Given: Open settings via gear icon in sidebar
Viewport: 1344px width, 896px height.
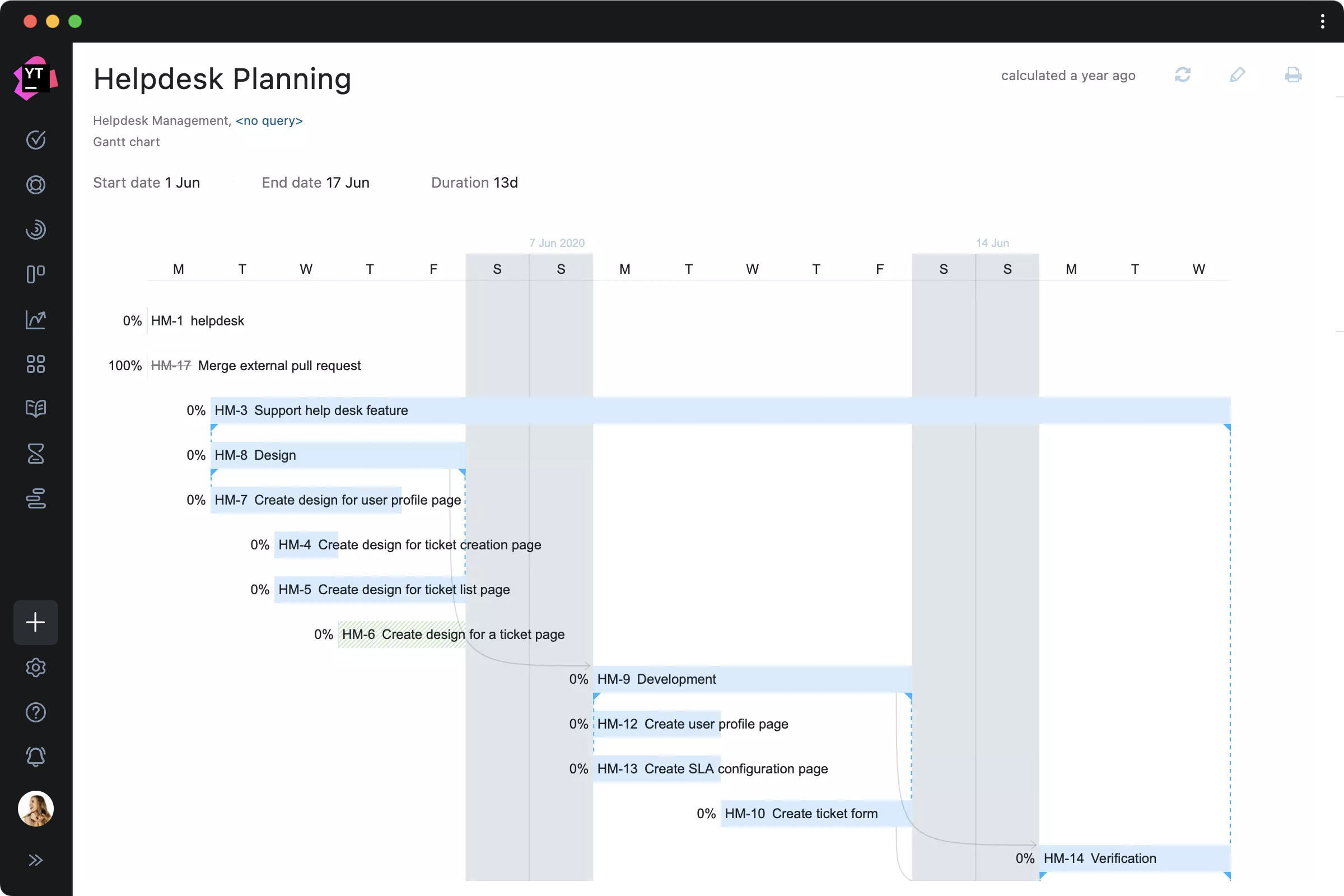Looking at the screenshot, I should (x=35, y=667).
